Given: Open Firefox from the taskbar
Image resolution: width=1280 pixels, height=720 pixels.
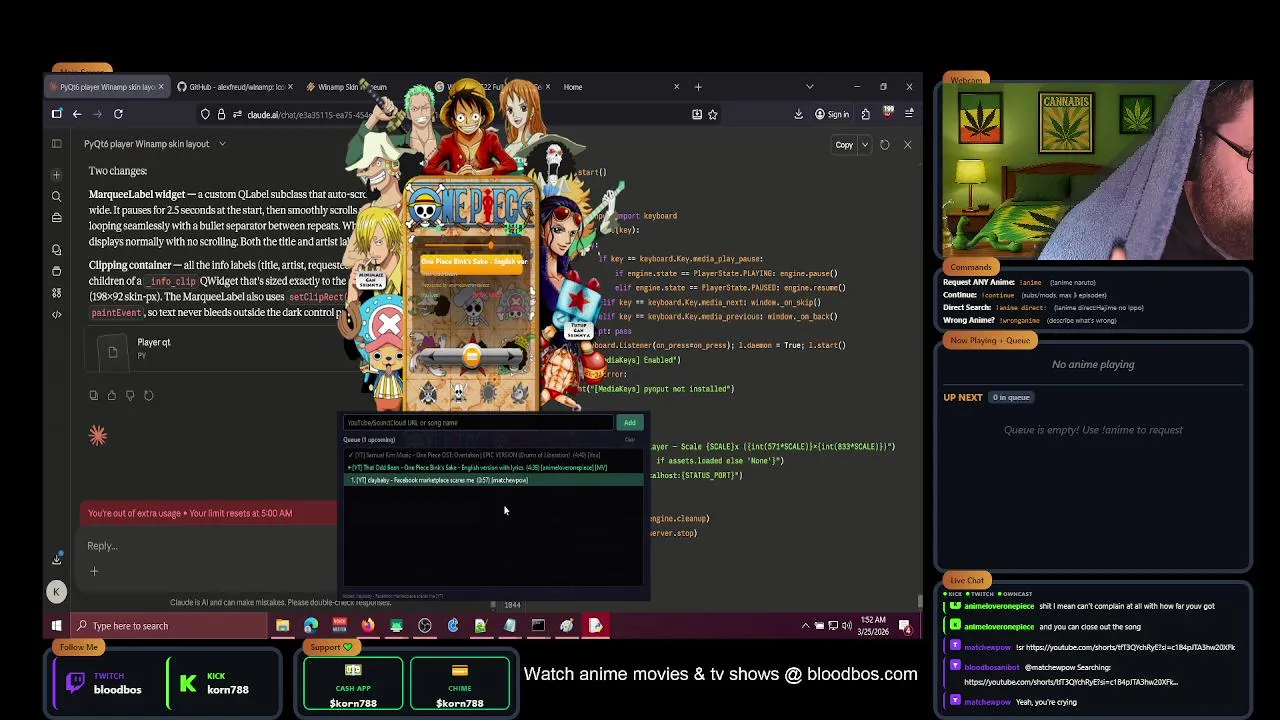Looking at the screenshot, I should (x=368, y=626).
